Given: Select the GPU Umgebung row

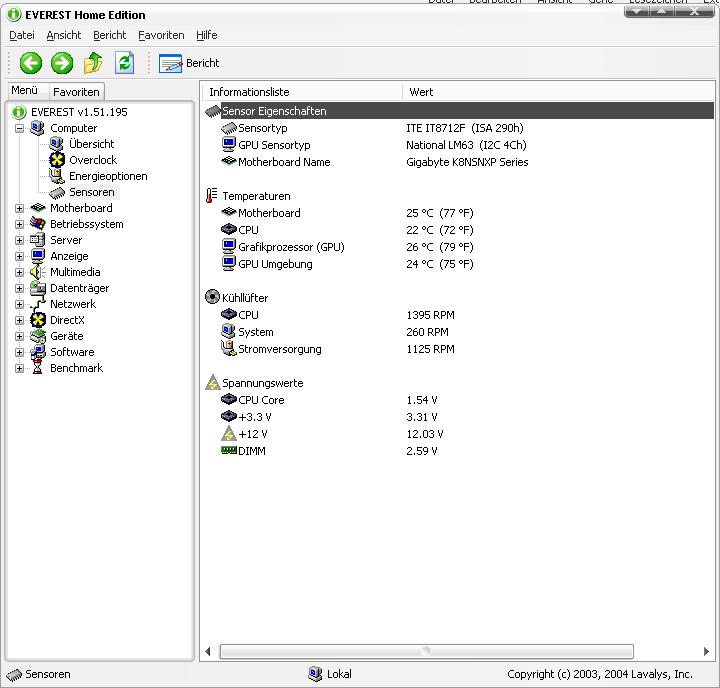Looking at the screenshot, I should point(459,264).
